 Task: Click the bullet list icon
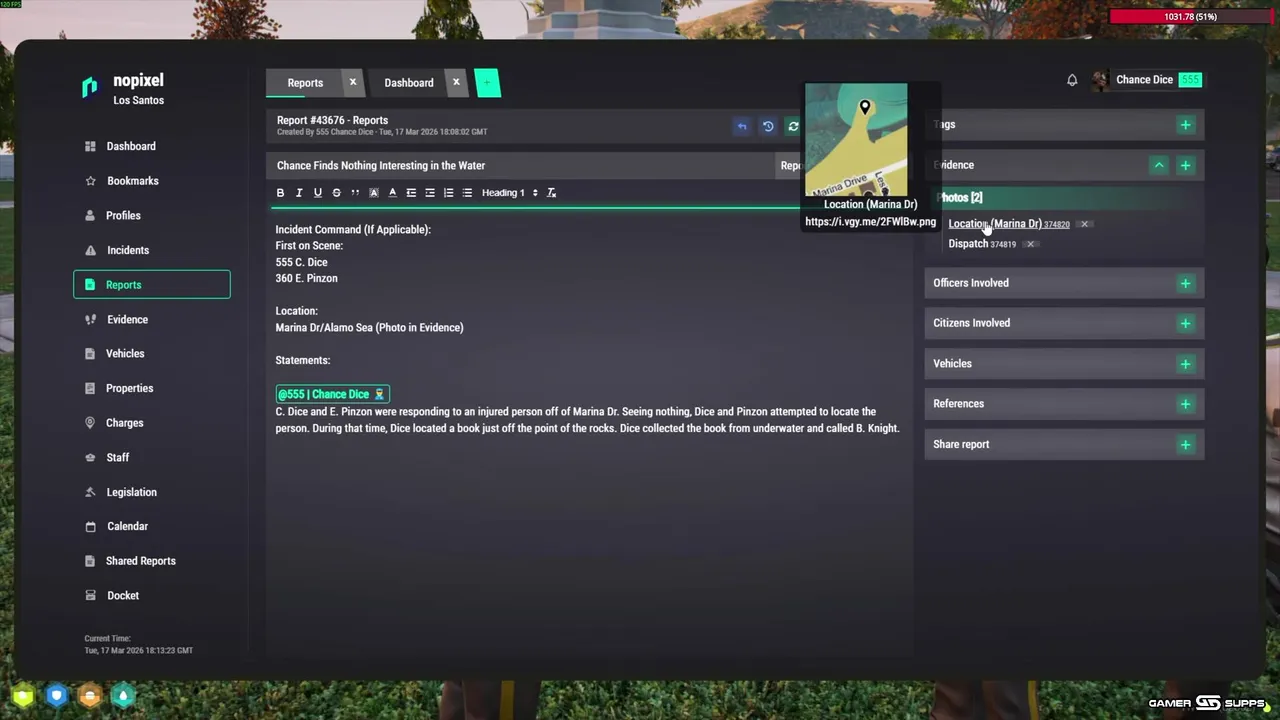point(467,193)
